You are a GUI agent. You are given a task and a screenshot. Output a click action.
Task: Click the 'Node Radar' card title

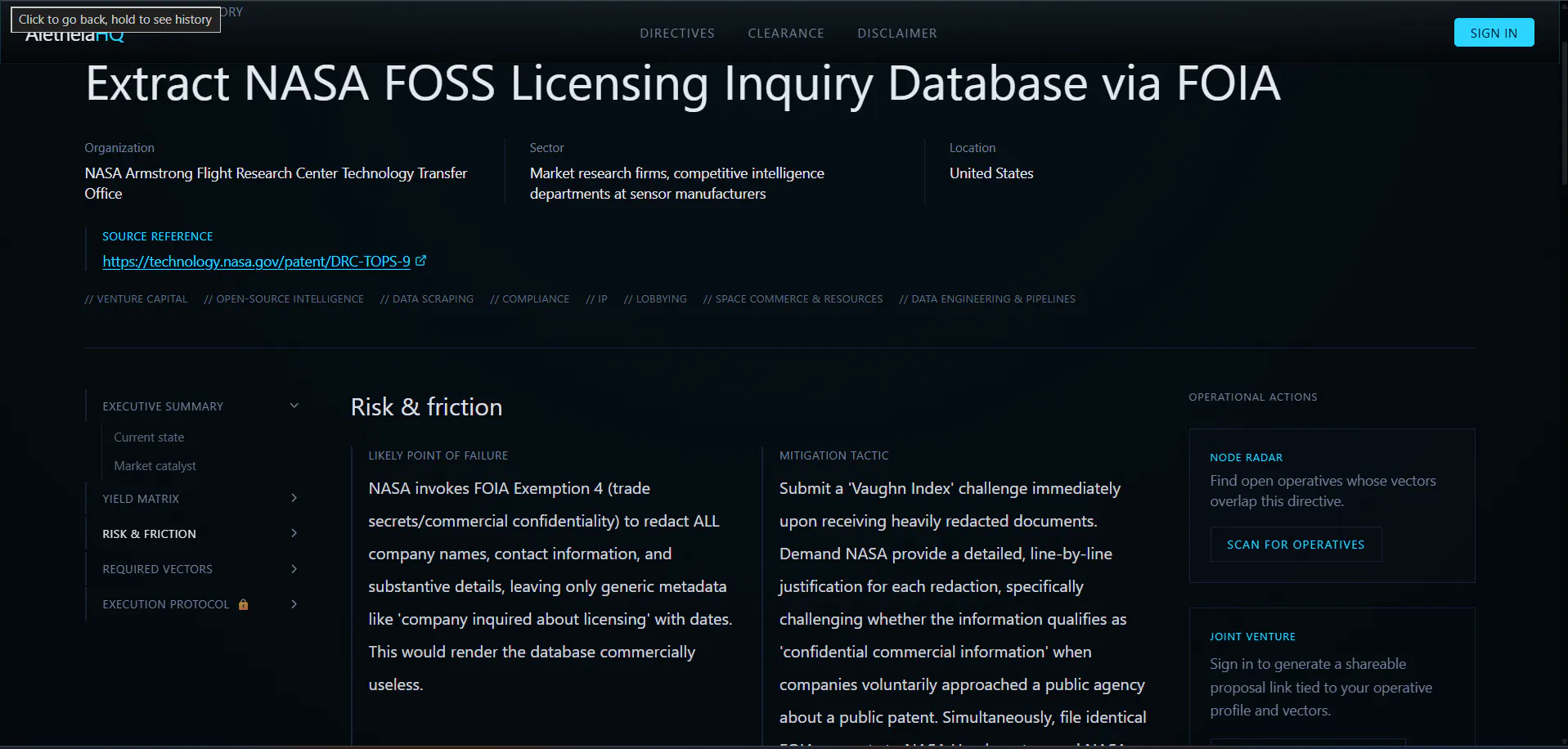1246,458
